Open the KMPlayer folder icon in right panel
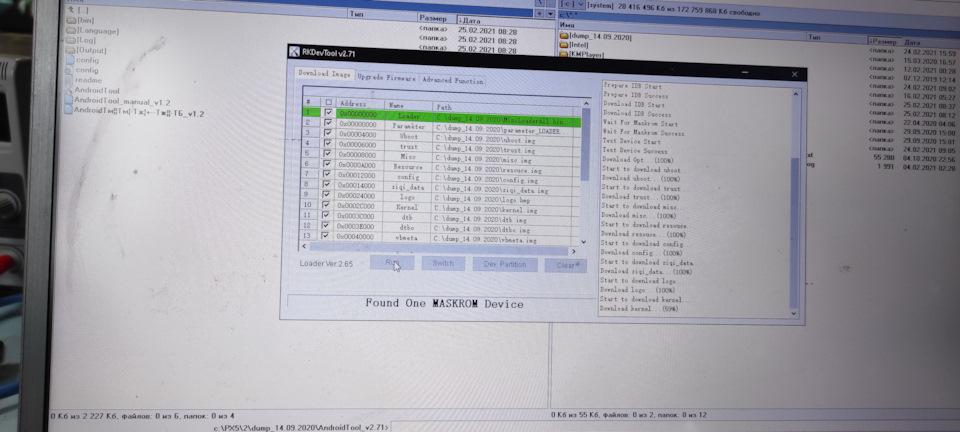 tap(564, 54)
